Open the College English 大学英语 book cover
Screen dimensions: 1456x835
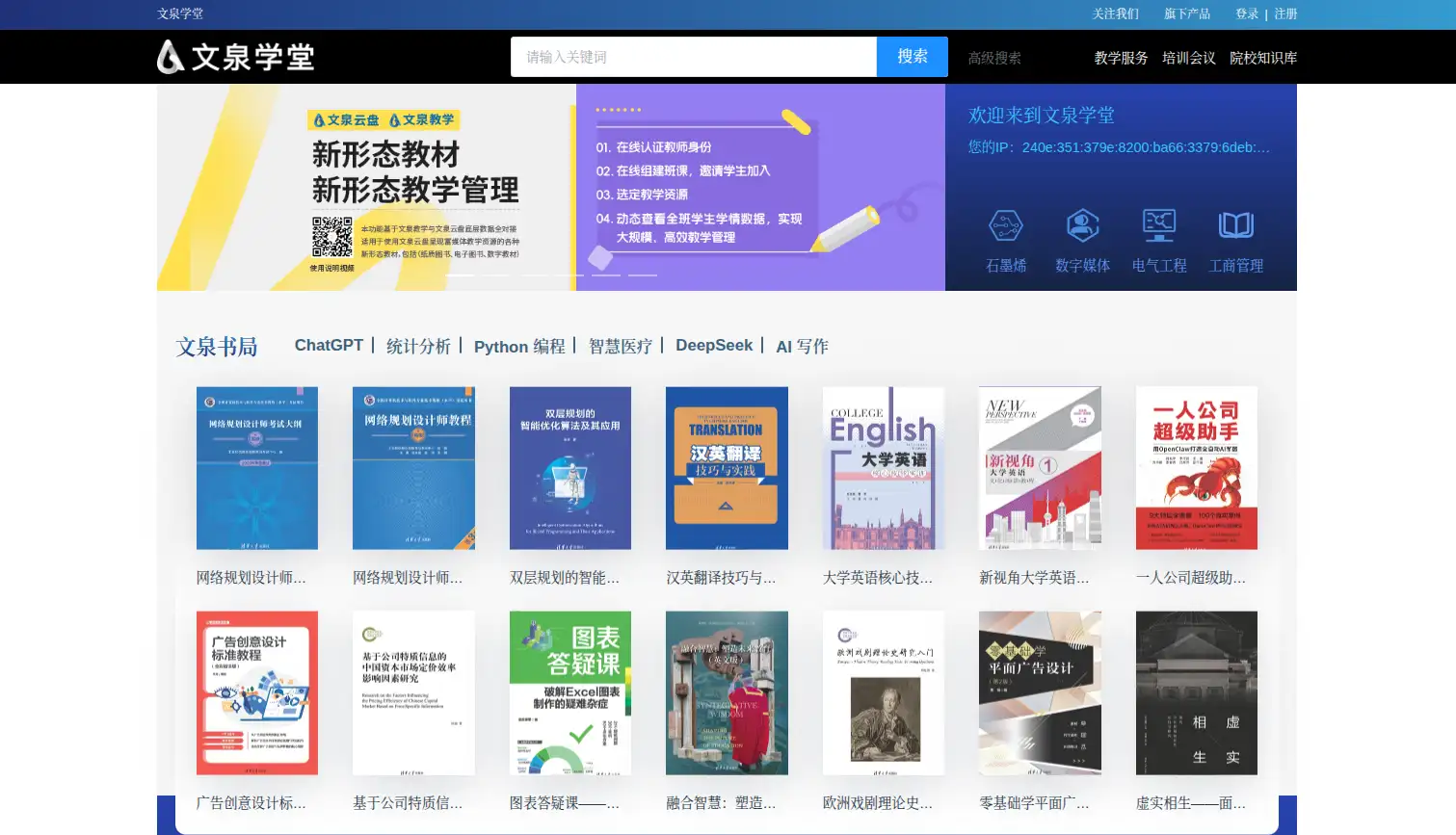tap(884, 468)
